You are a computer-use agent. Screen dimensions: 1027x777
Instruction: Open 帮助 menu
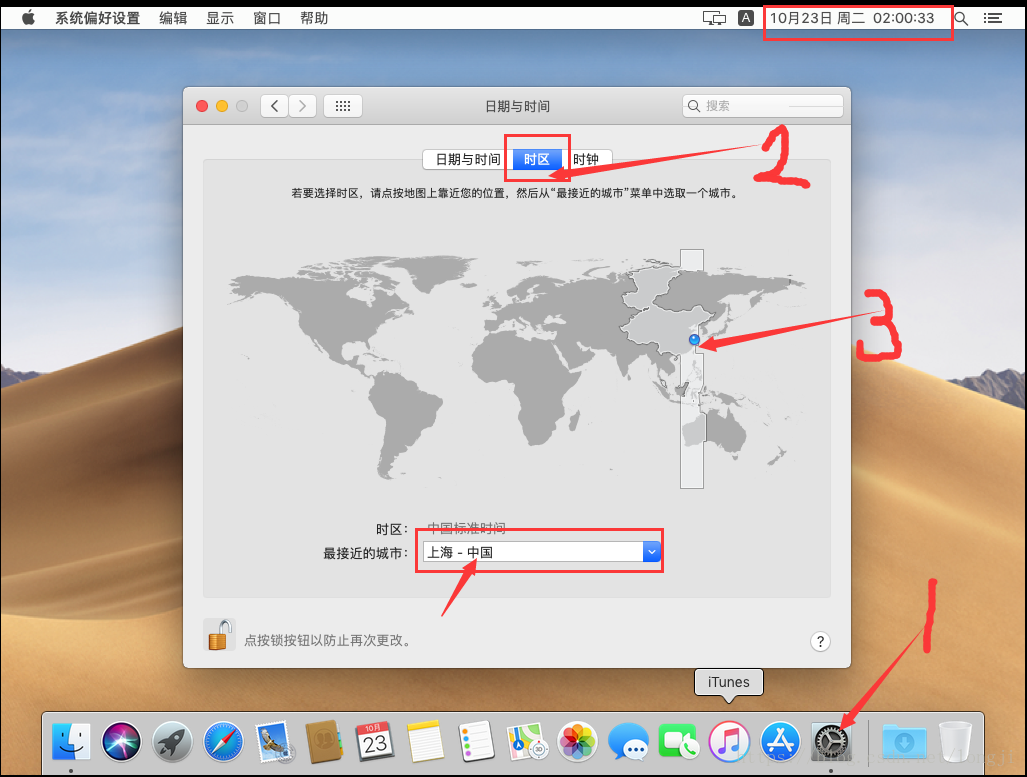pyautogui.click(x=314, y=18)
